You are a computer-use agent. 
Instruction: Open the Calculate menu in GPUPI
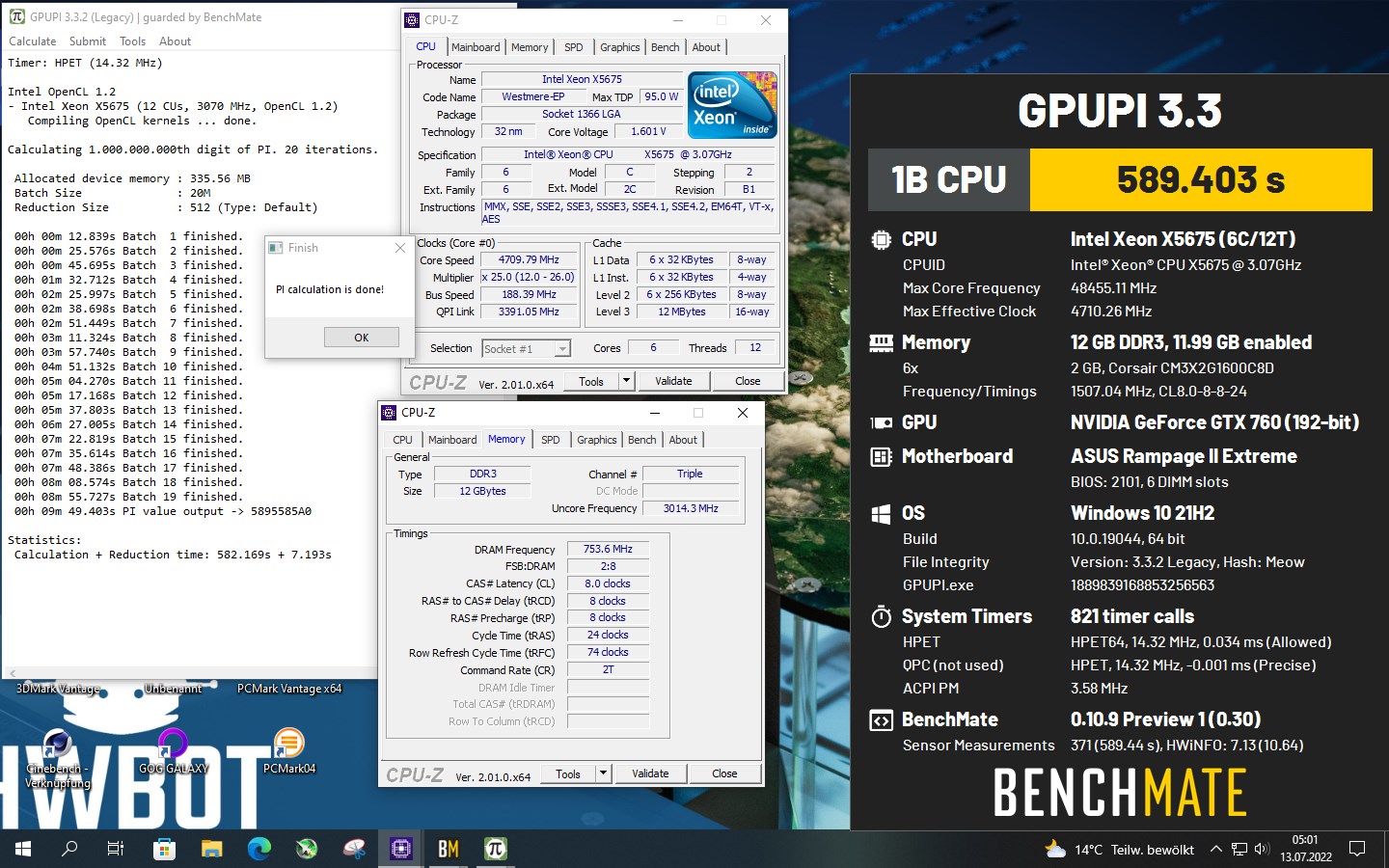coord(33,41)
